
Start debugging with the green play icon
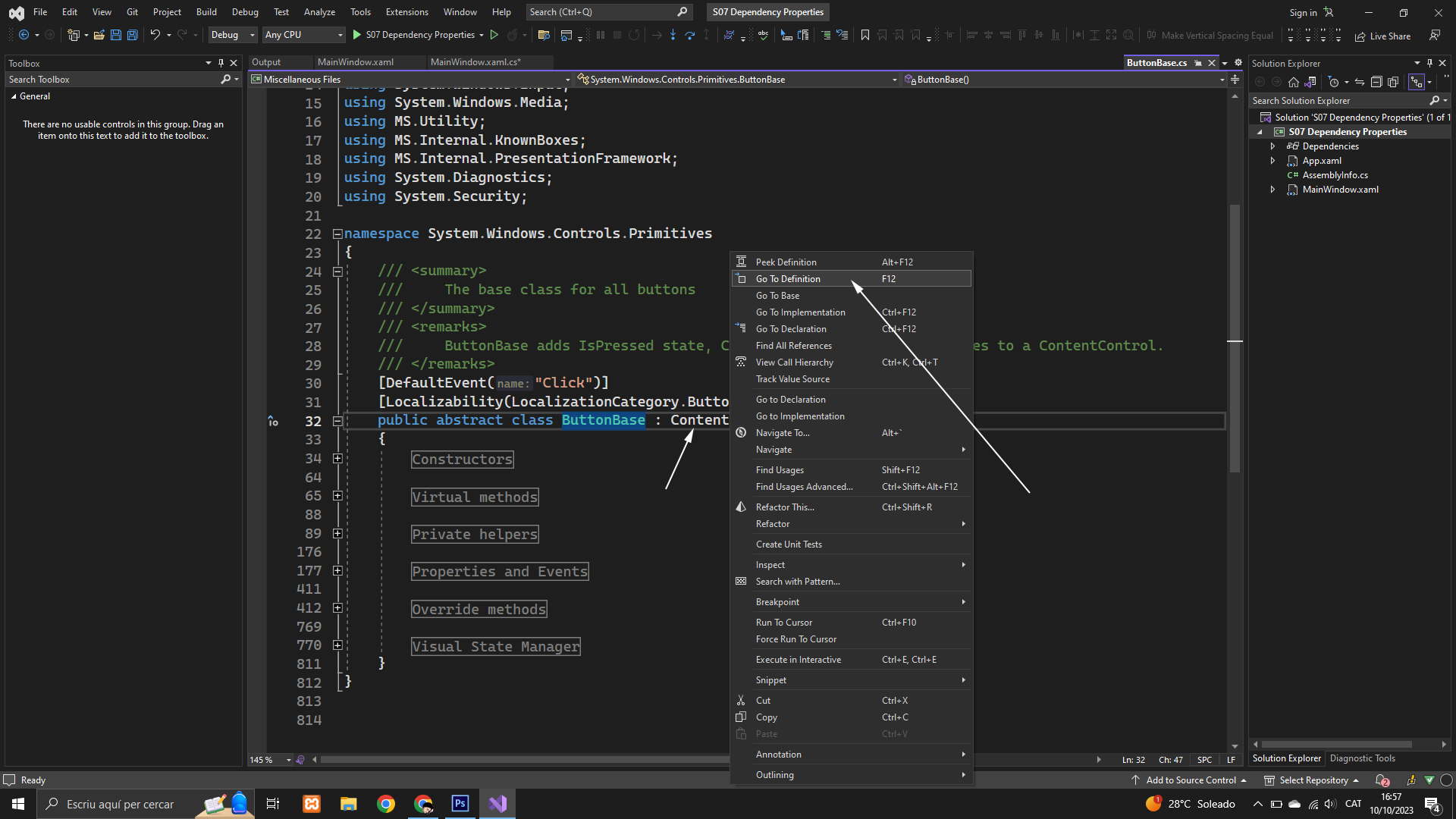click(x=356, y=35)
